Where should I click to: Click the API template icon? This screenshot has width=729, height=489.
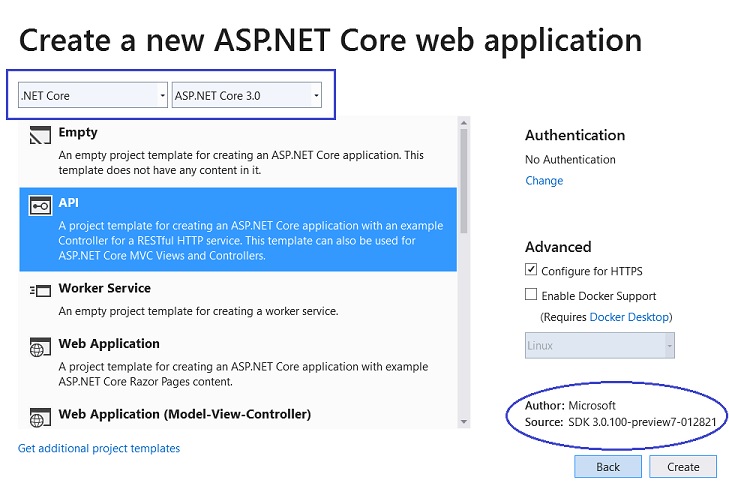pos(40,206)
